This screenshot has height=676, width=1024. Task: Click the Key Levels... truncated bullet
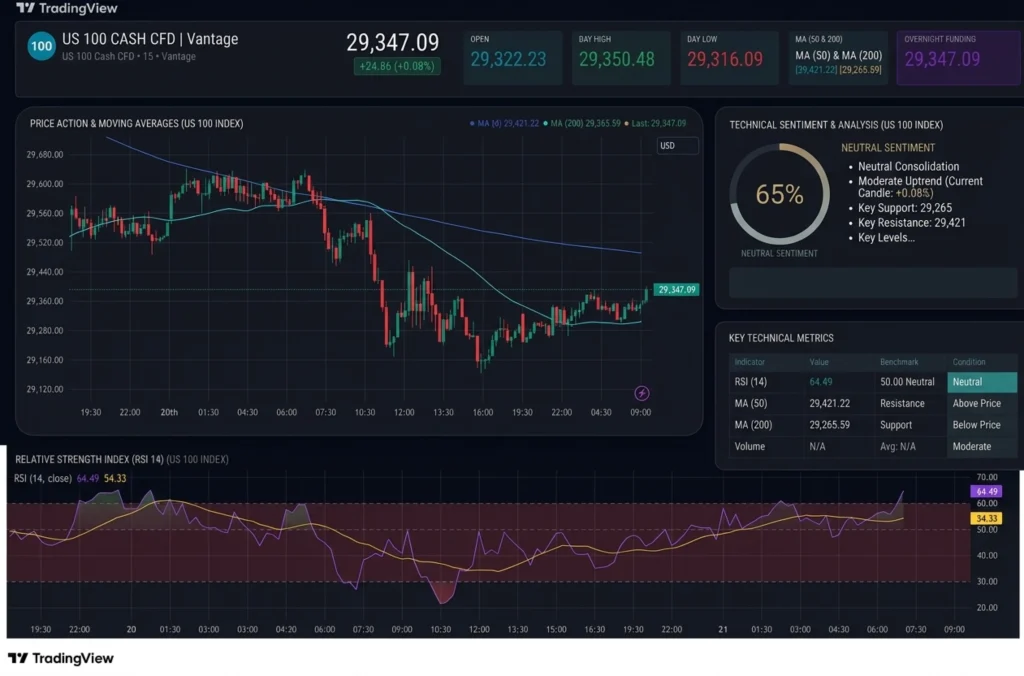pyautogui.click(x=886, y=238)
